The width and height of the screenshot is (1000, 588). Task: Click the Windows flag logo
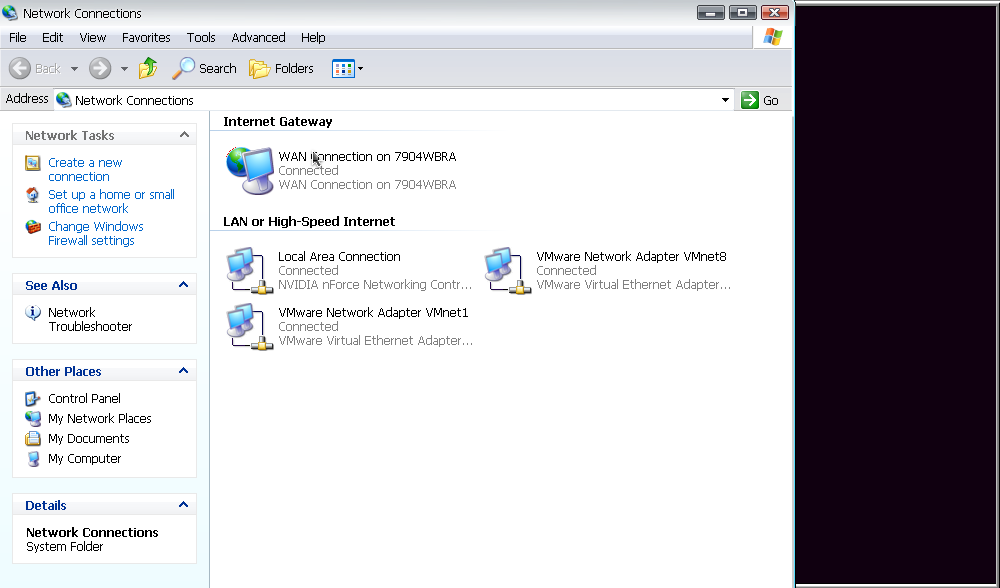tap(772, 37)
